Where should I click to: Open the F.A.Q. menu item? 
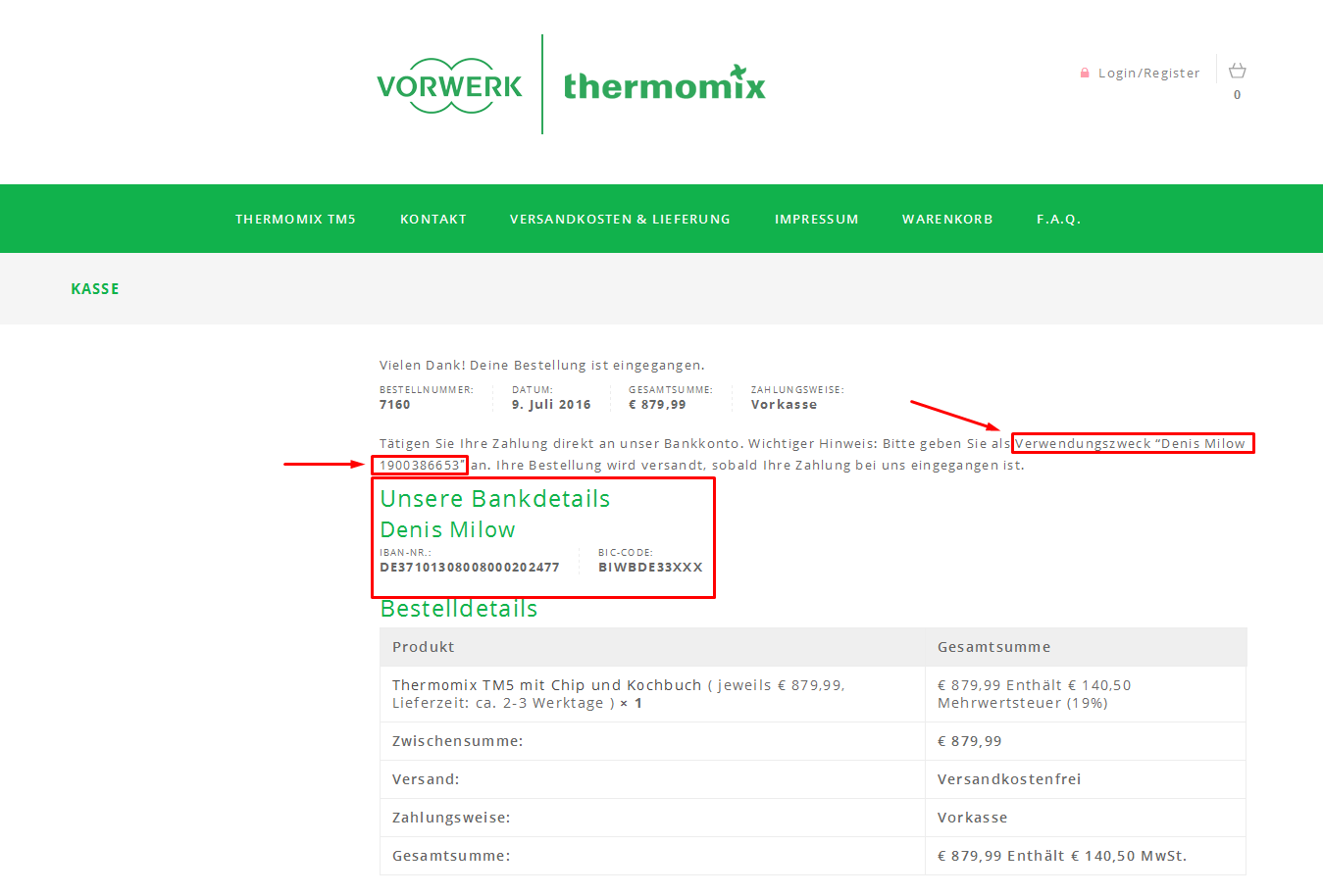click(1059, 220)
